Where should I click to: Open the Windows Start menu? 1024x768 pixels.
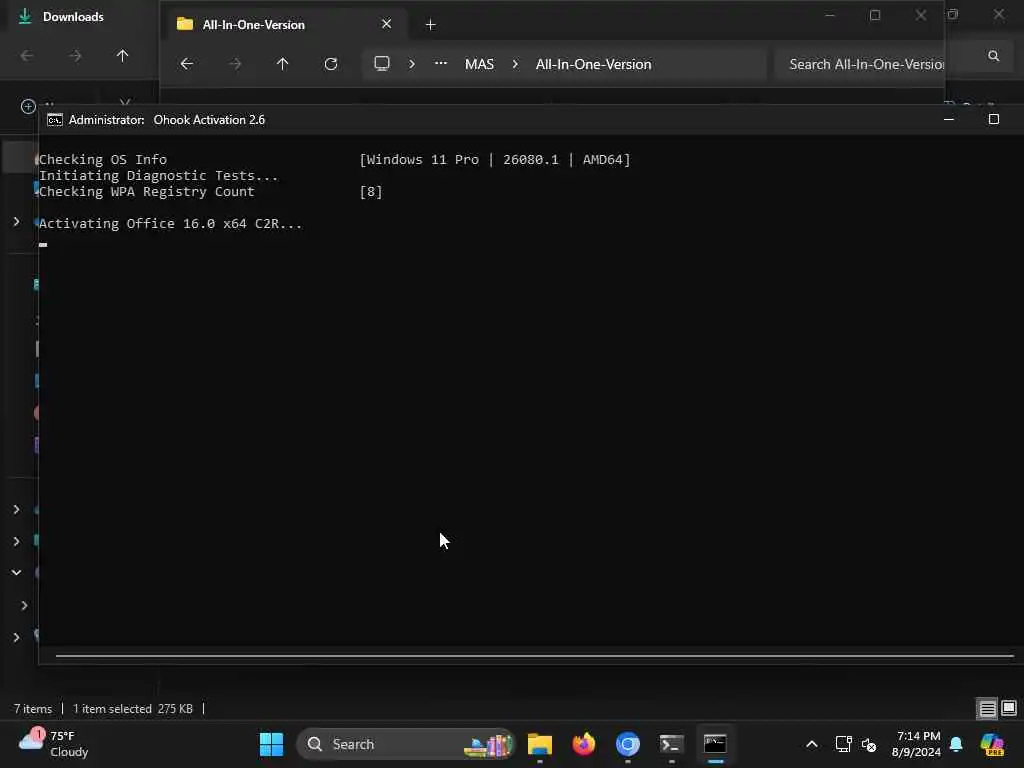[x=271, y=744]
